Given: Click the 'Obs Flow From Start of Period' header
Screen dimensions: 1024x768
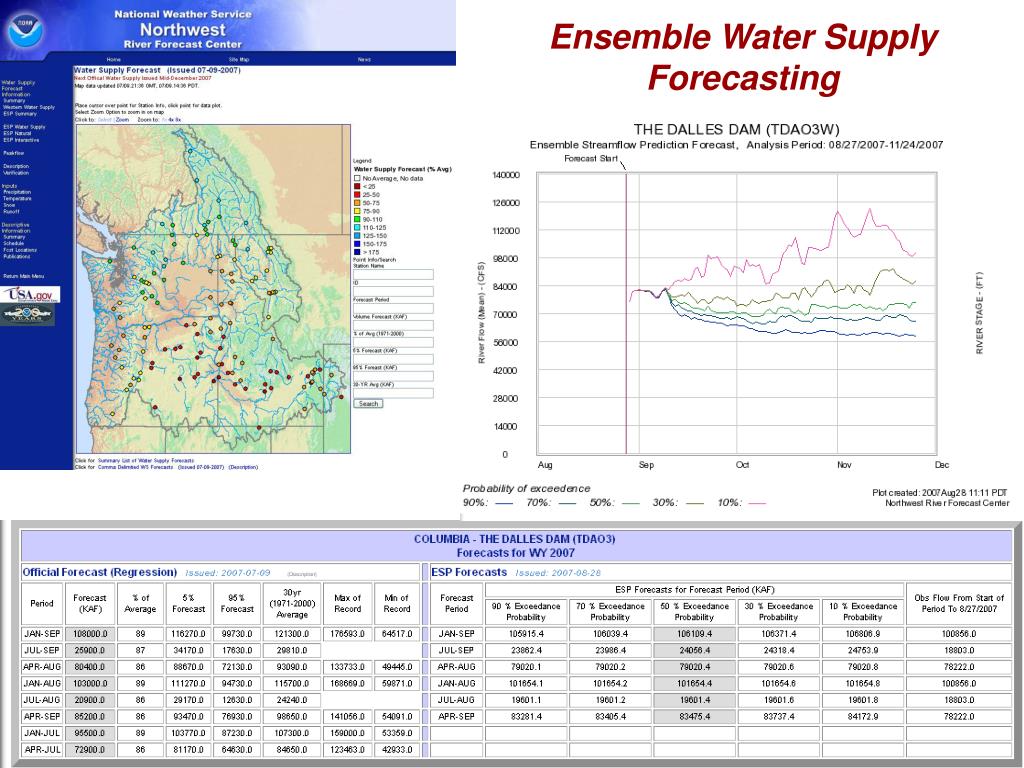Looking at the screenshot, I should click(959, 603).
